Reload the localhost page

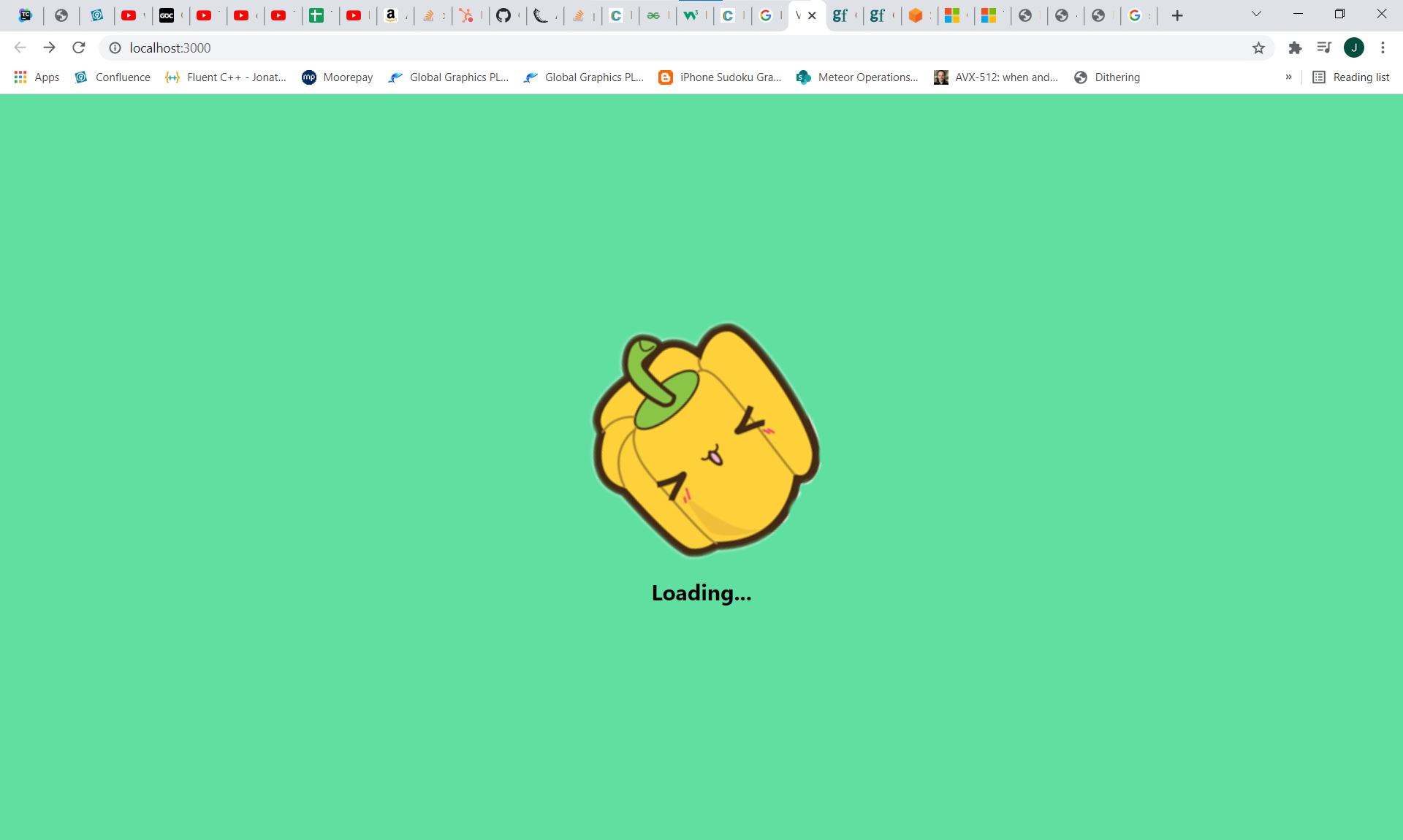pyautogui.click(x=79, y=48)
